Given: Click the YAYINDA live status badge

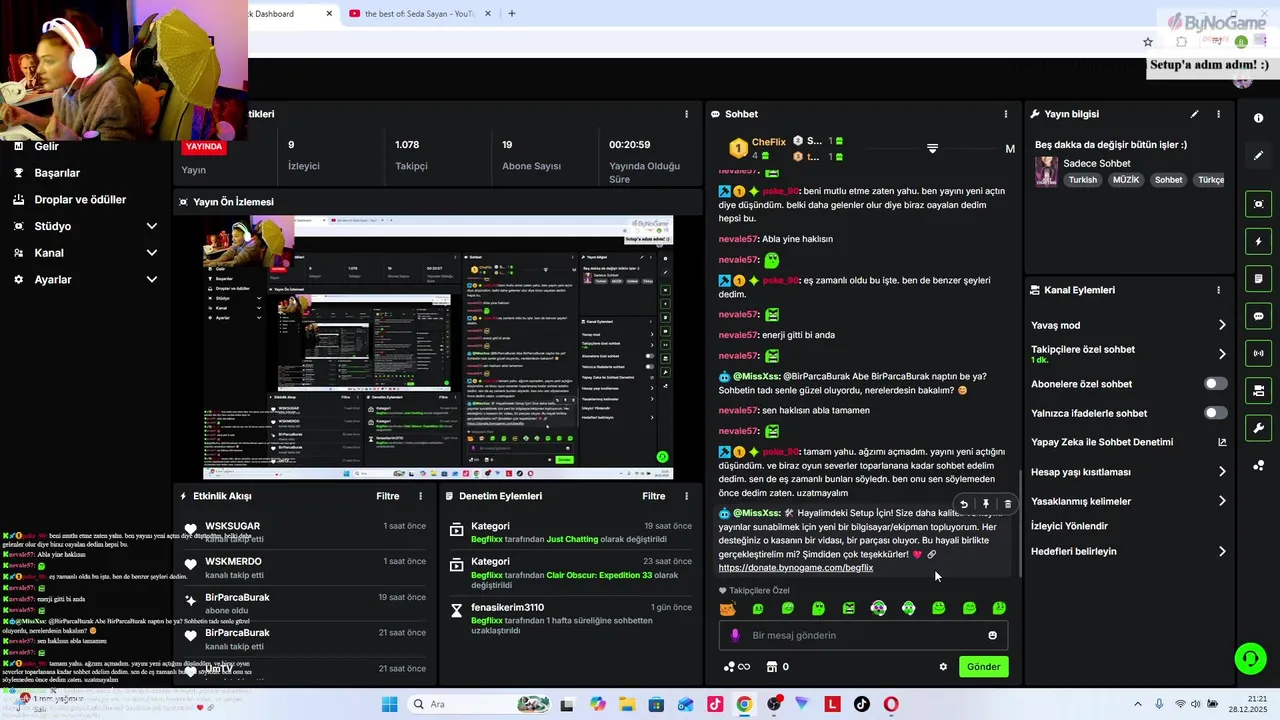Looking at the screenshot, I should pos(204,146).
